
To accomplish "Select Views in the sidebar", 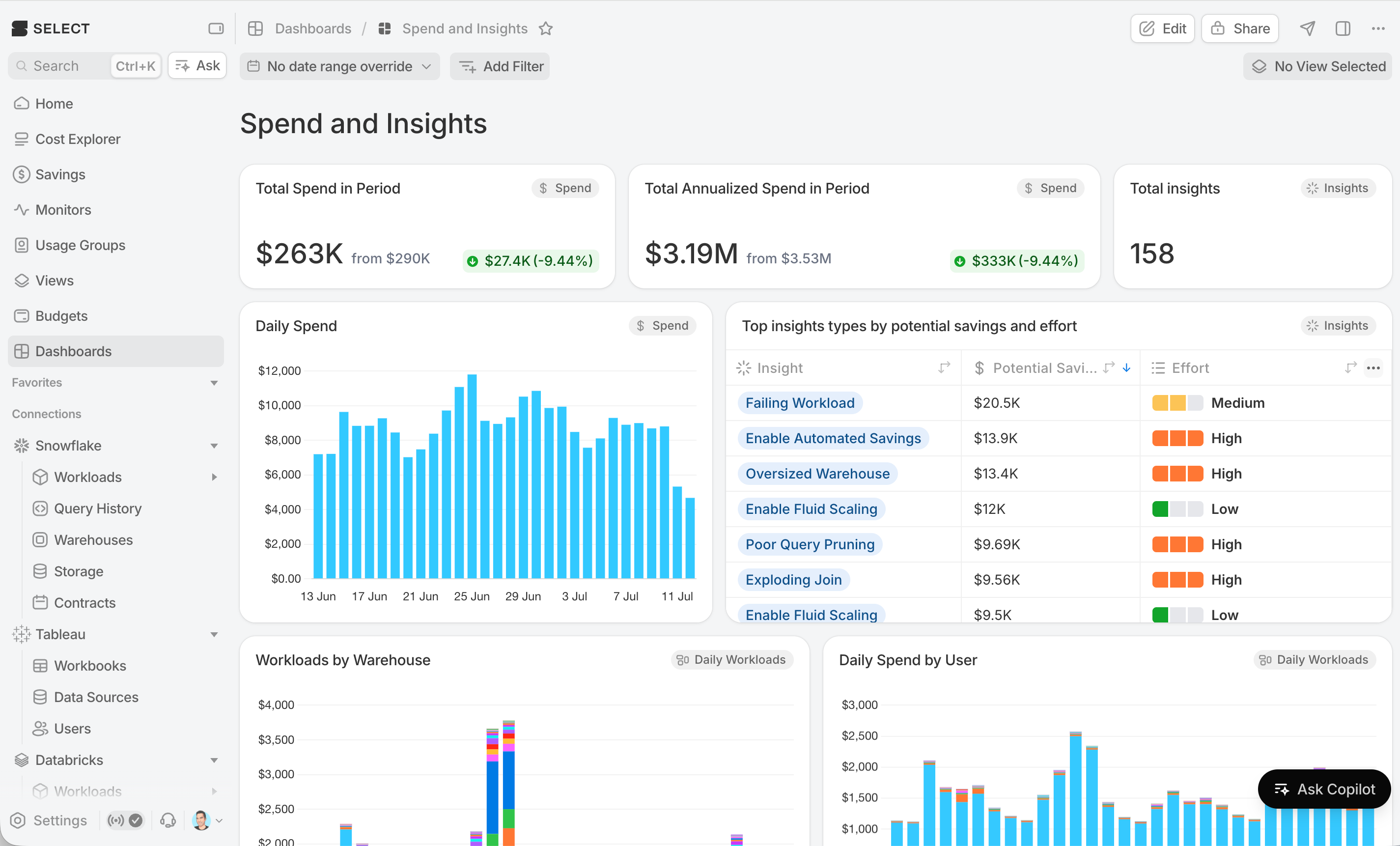I will (x=116, y=281).
